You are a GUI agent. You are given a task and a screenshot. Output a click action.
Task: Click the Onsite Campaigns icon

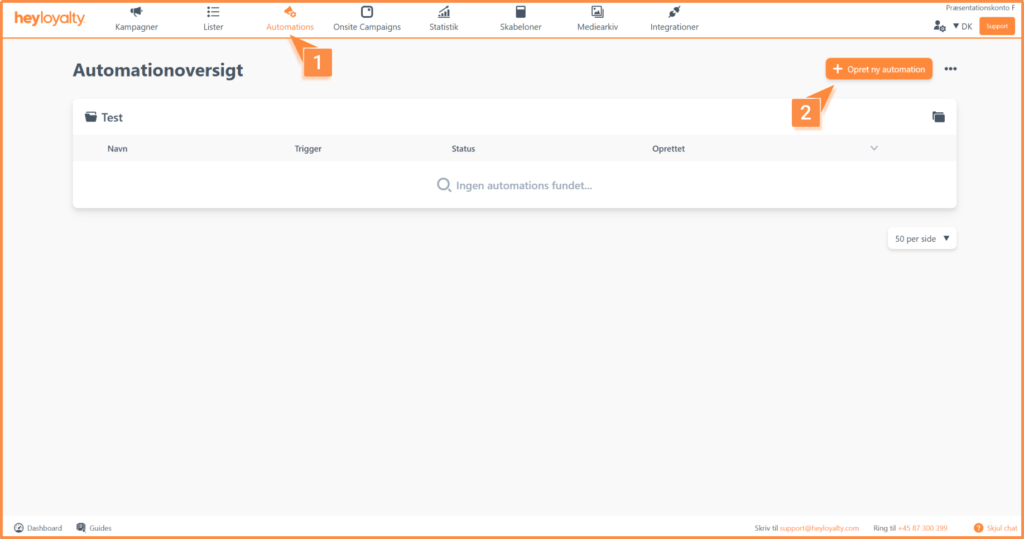366,12
